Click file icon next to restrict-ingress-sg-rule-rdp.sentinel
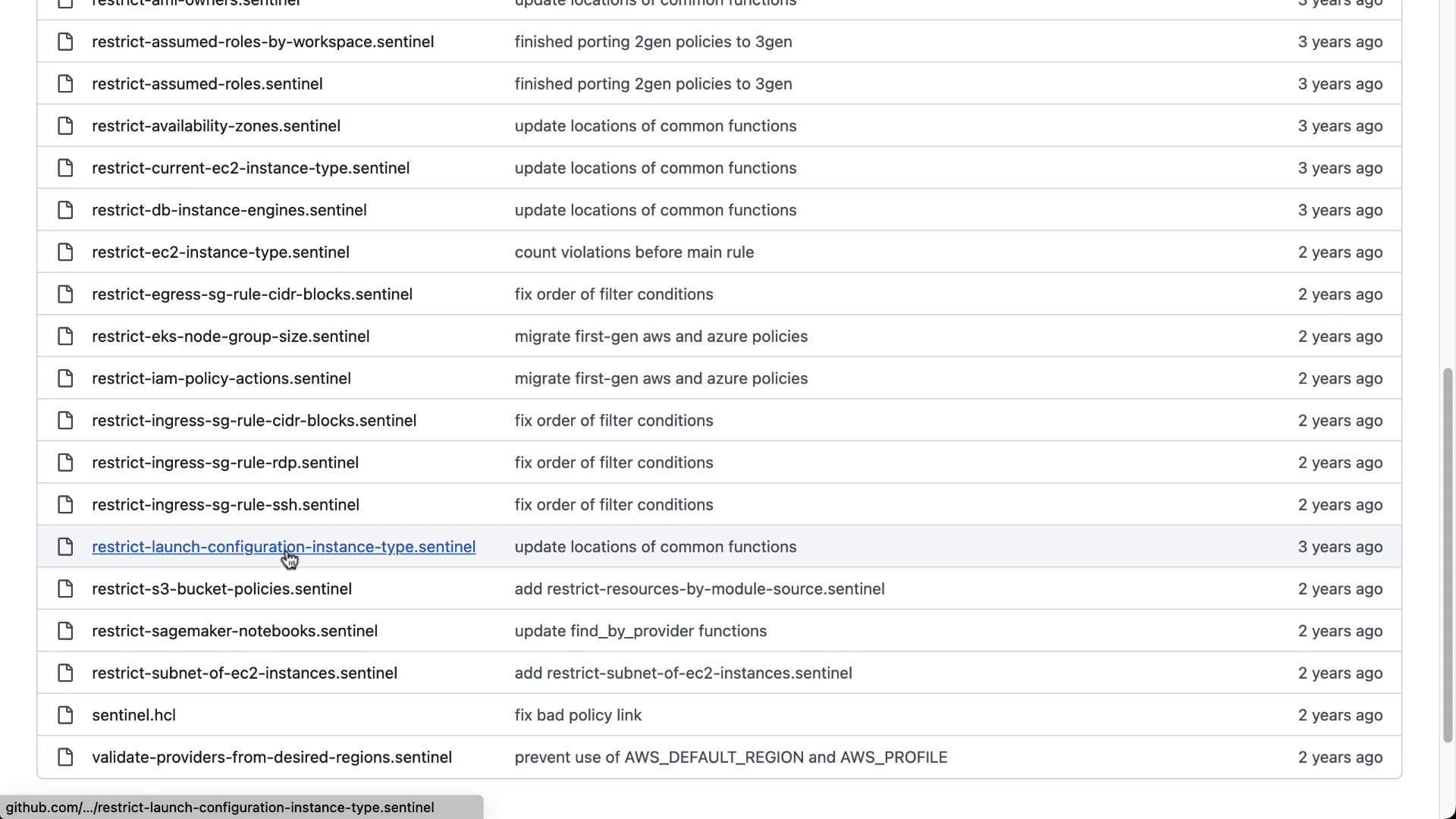Viewport: 1456px width, 819px height. click(x=65, y=463)
